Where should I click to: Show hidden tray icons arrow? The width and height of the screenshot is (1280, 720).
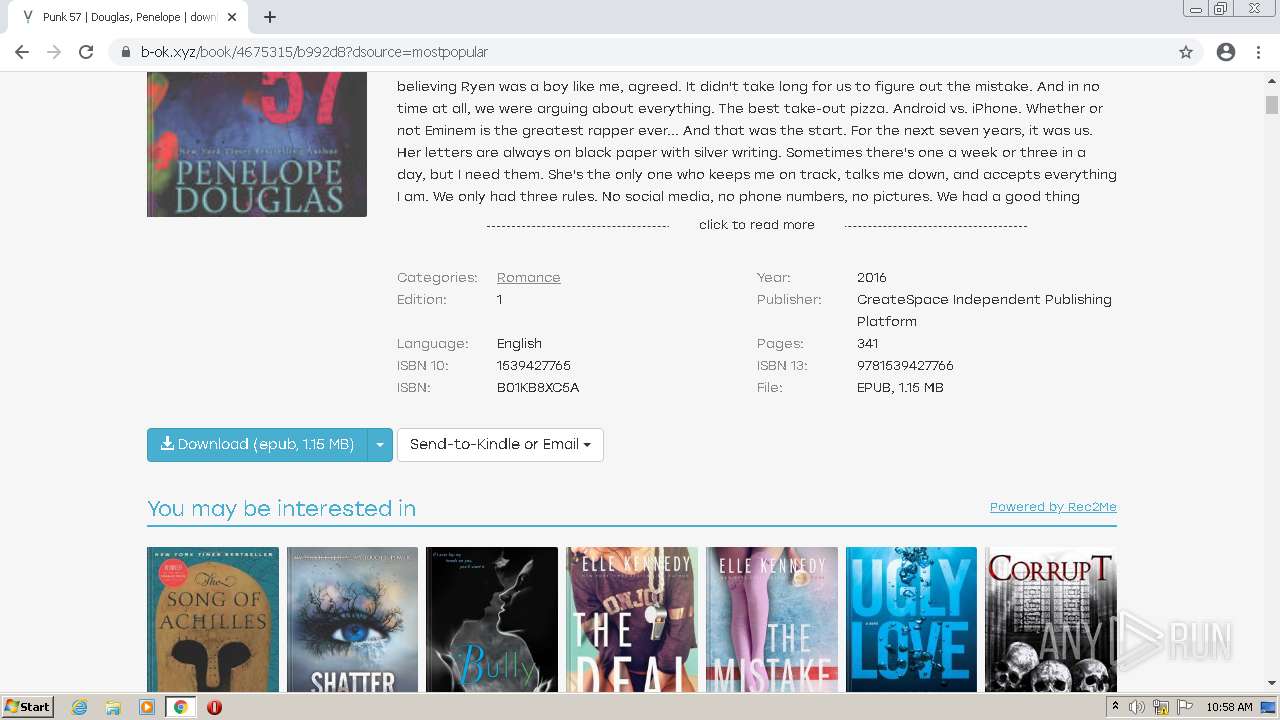pyautogui.click(x=1115, y=707)
